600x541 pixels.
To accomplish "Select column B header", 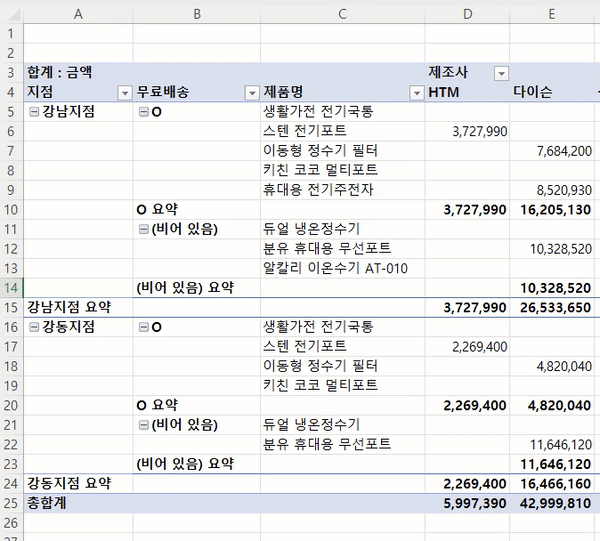I will click(197, 15).
